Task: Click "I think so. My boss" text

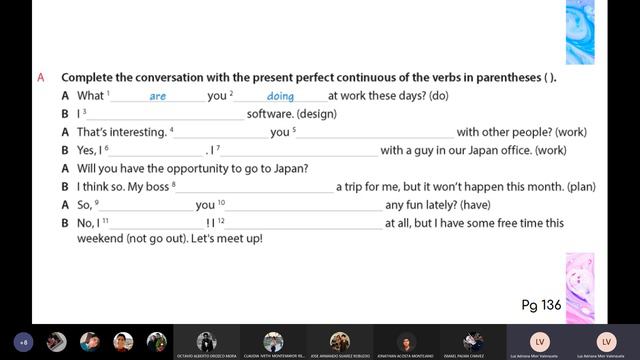Action: [x=123, y=187]
